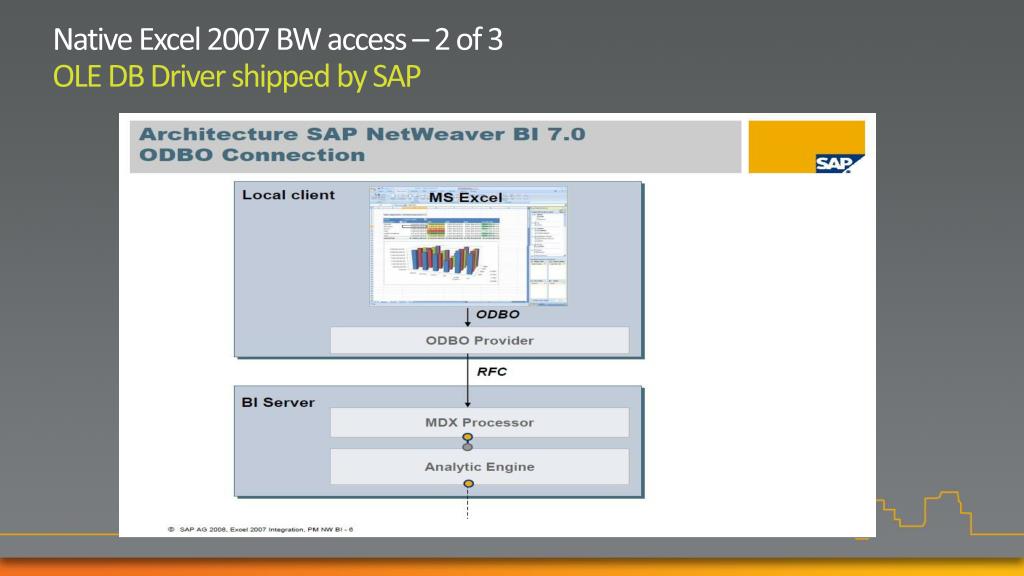This screenshot has width=1024, height=576.
Task: Select the 'ODBO Provider' box
Action: 479,340
